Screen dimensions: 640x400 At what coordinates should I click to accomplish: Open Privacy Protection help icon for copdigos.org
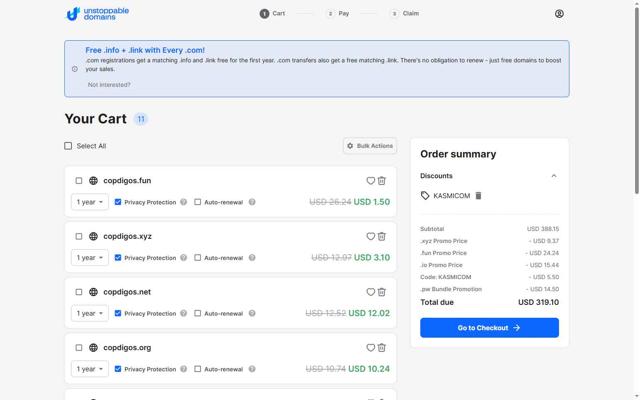(184, 369)
